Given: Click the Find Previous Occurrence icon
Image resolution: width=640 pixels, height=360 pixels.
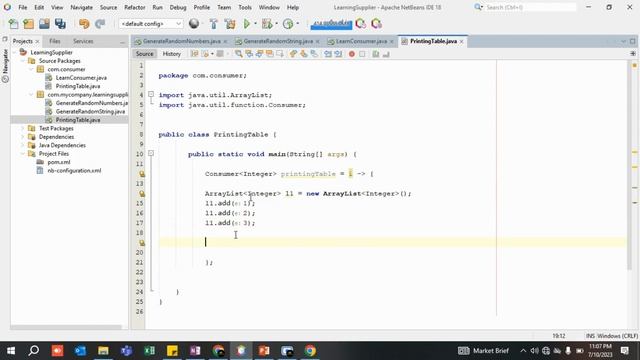Looking at the screenshot, I should click(249, 54).
